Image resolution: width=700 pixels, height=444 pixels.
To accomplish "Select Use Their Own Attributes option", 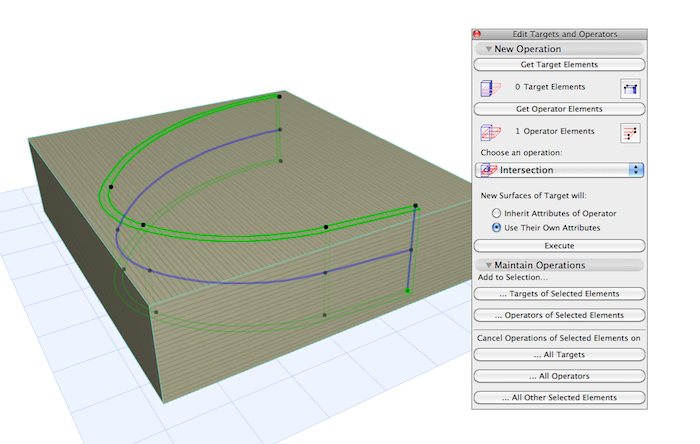I will [x=496, y=227].
